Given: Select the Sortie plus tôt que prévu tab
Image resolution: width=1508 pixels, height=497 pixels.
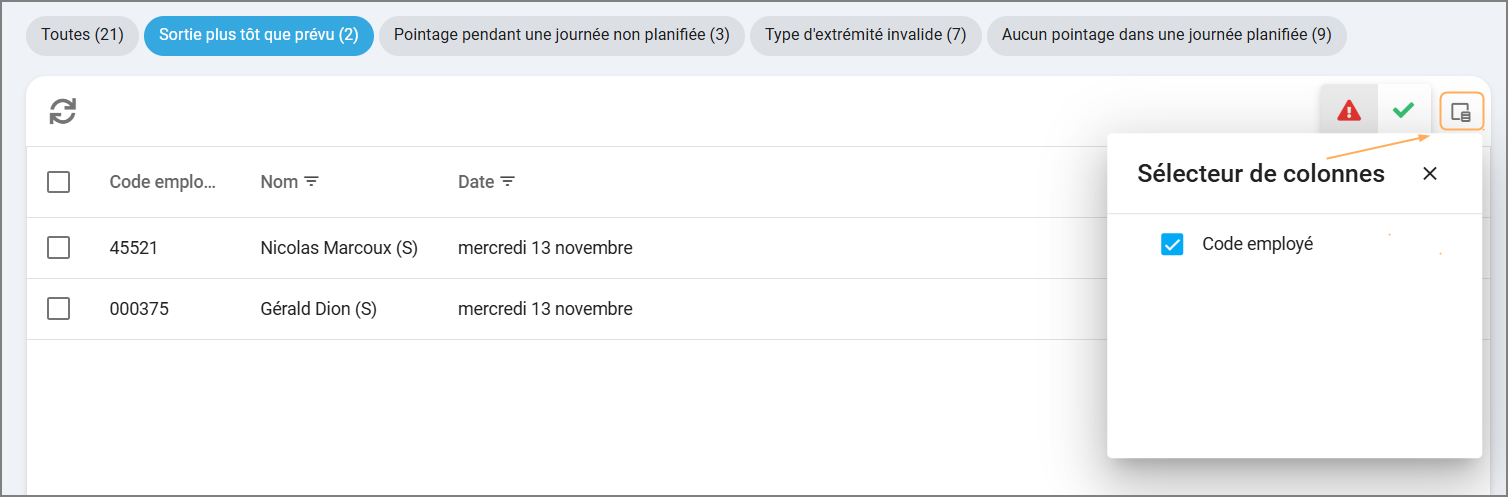Looking at the screenshot, I should (259, 35).
